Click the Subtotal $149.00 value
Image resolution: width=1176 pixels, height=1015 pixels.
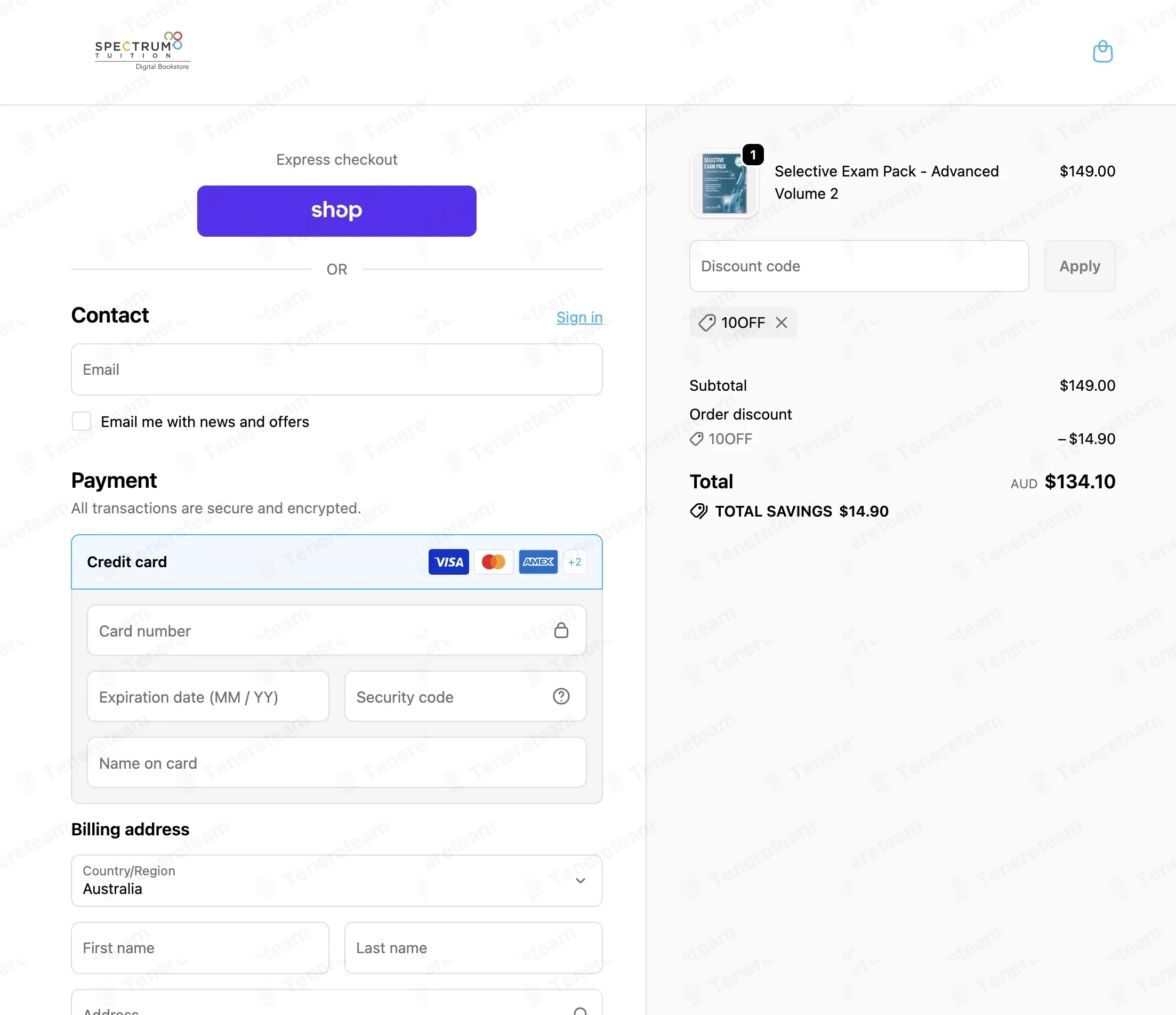1087,385
